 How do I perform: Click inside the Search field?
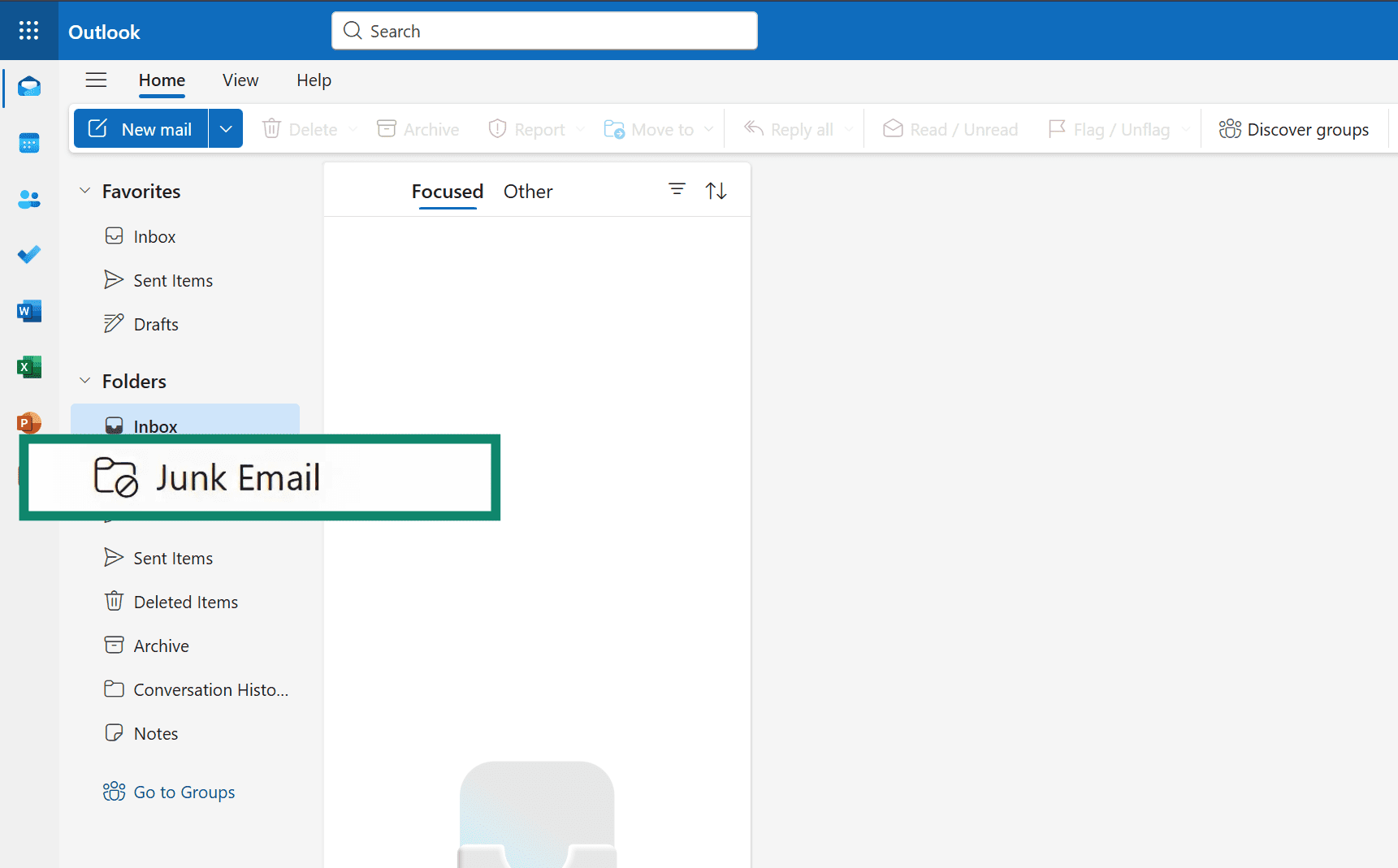tap(544, 30)
